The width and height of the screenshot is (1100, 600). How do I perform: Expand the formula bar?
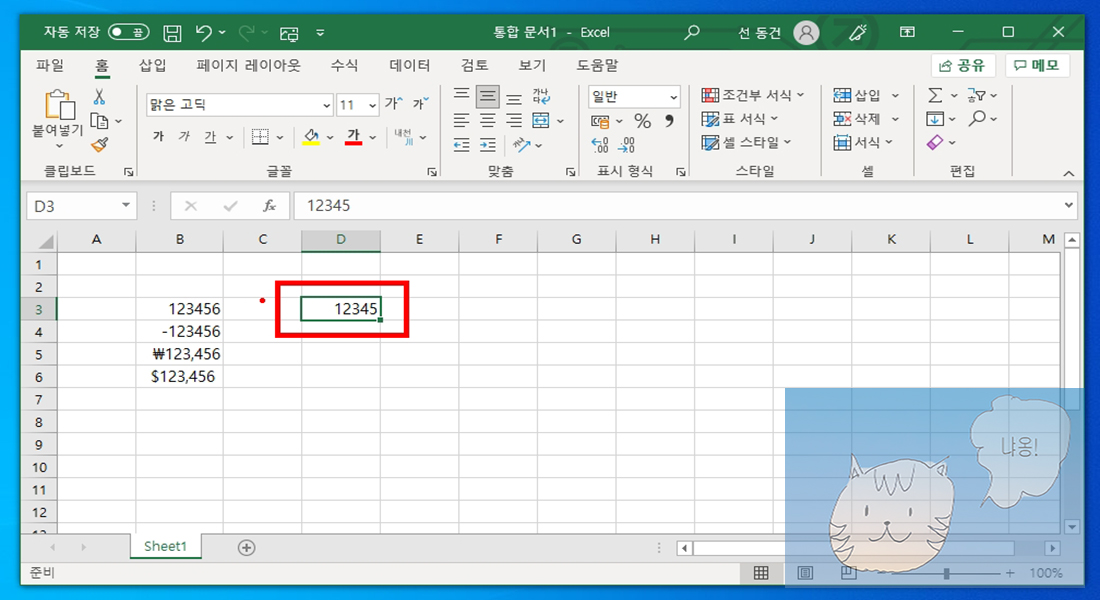[1068, 206]
